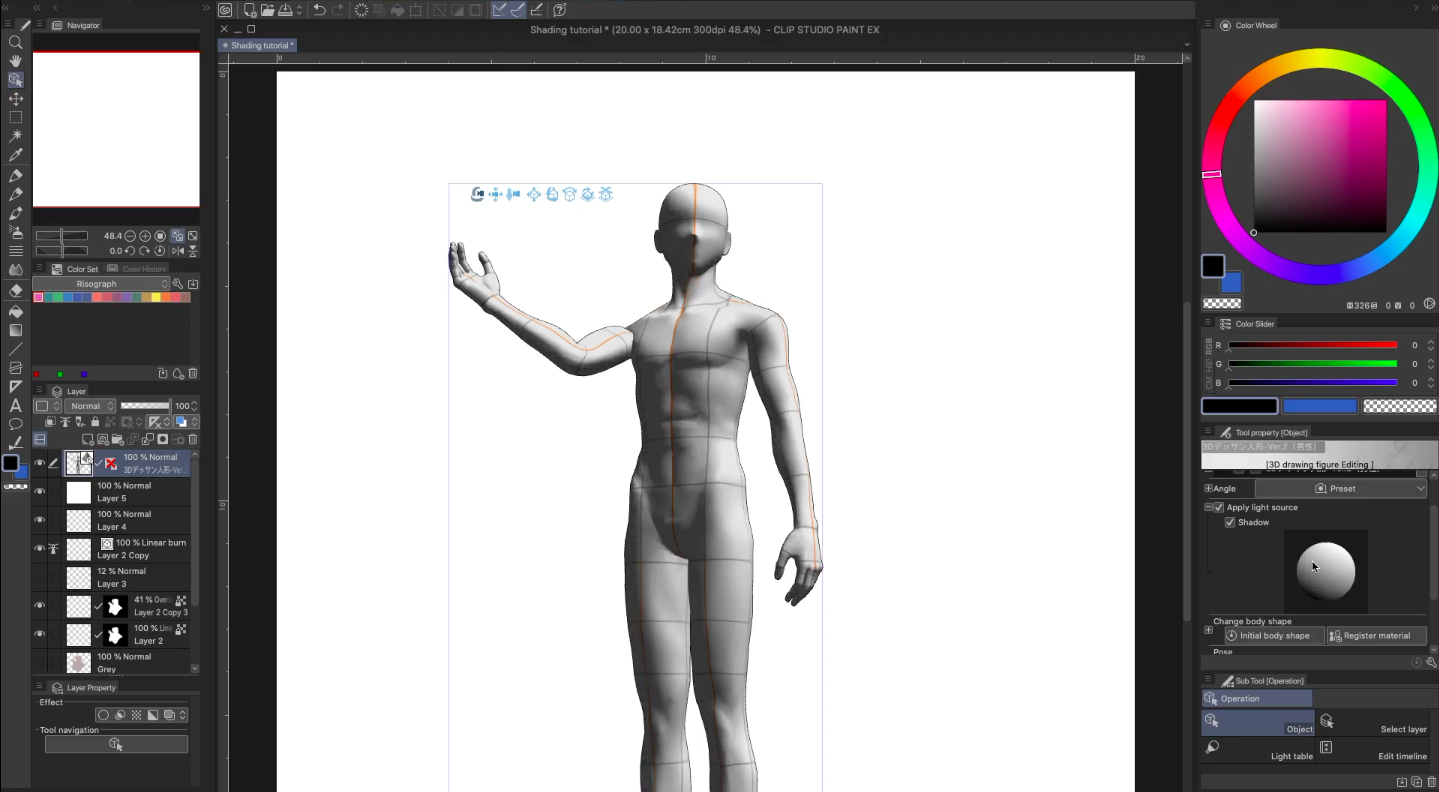Hide the 3D drawing figure layer
The image size is (1439, 792).
coord(40,463)
